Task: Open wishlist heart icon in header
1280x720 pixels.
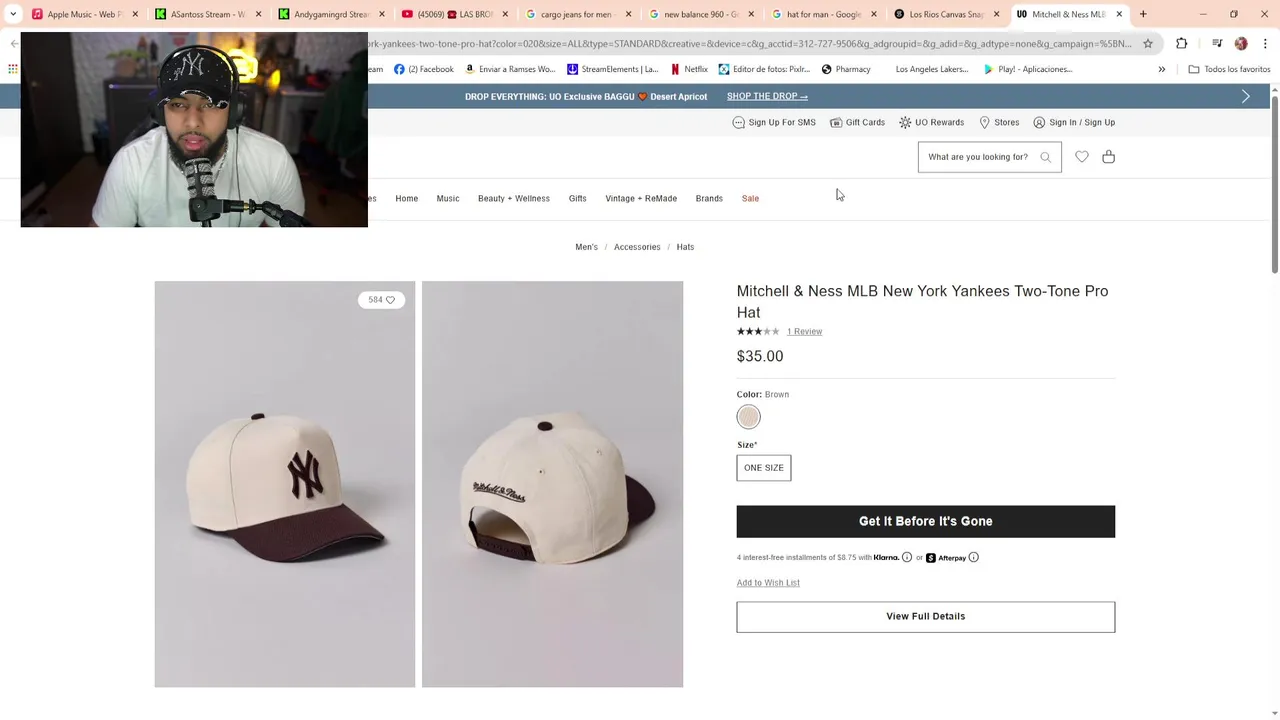Action: point(1082,157)
